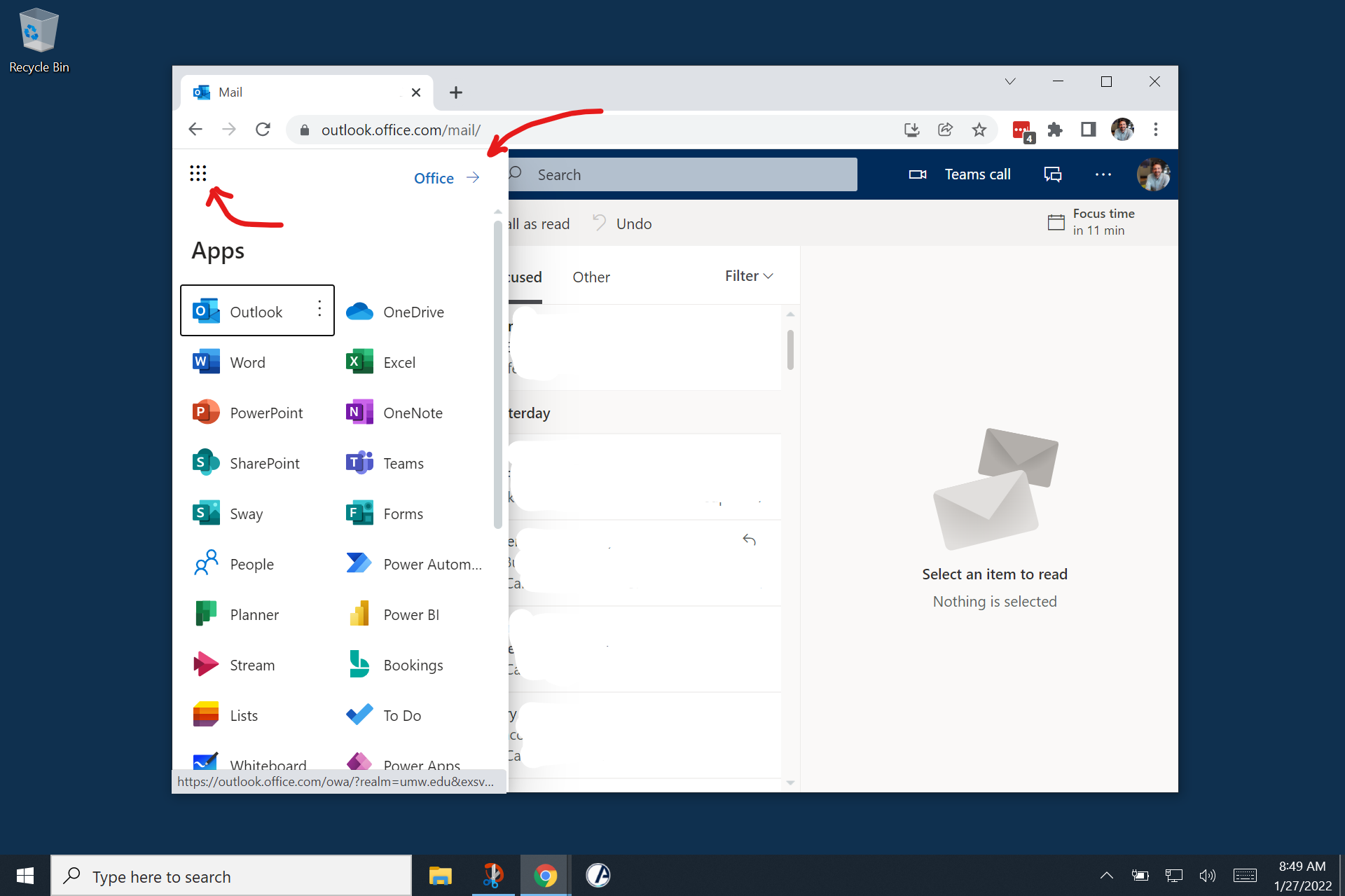Launch Teams from the Apps panel
1345x896 pixels.
[385, 463]
